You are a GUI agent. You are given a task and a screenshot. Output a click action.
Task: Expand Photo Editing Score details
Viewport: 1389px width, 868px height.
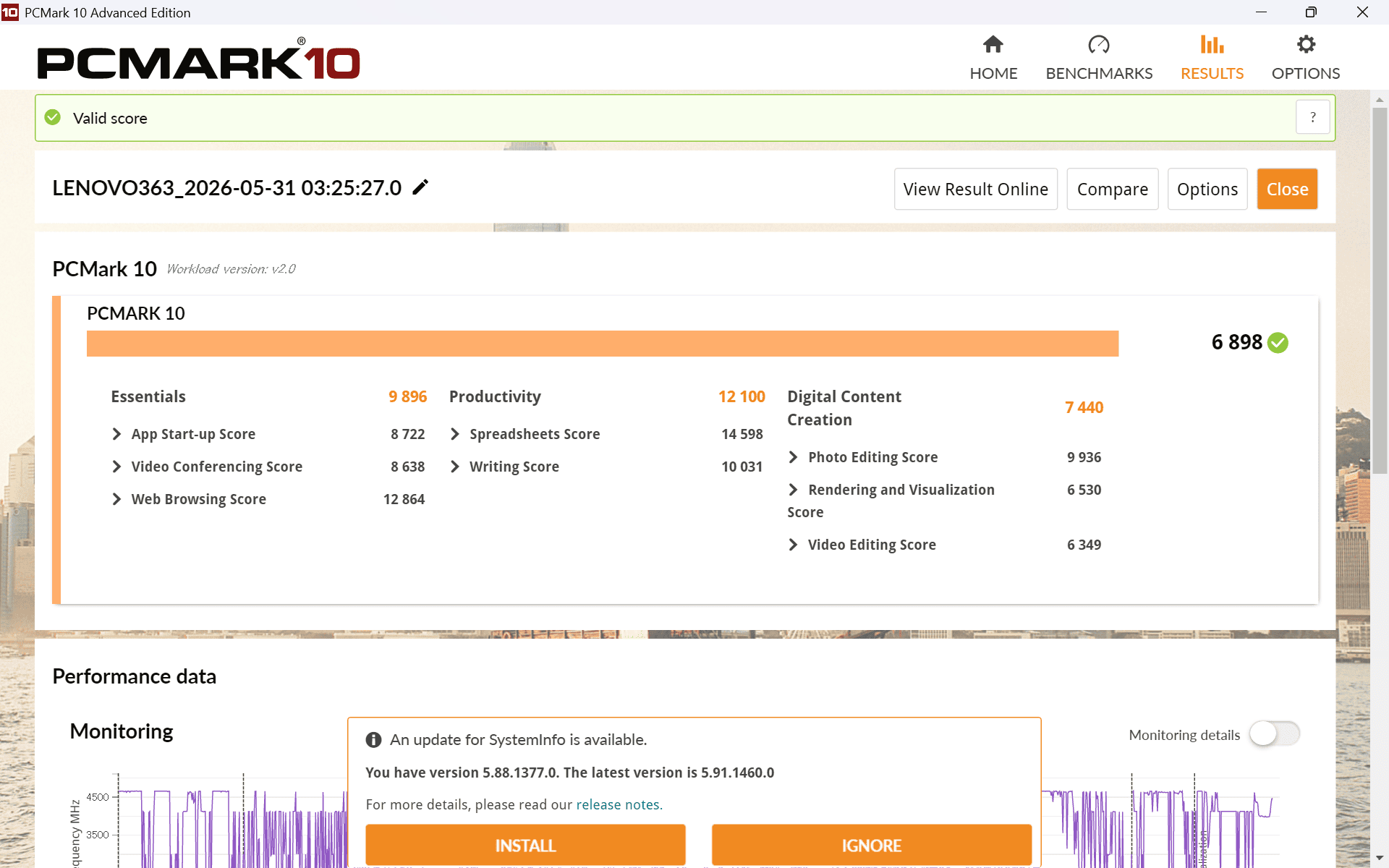tap(794, 457)
